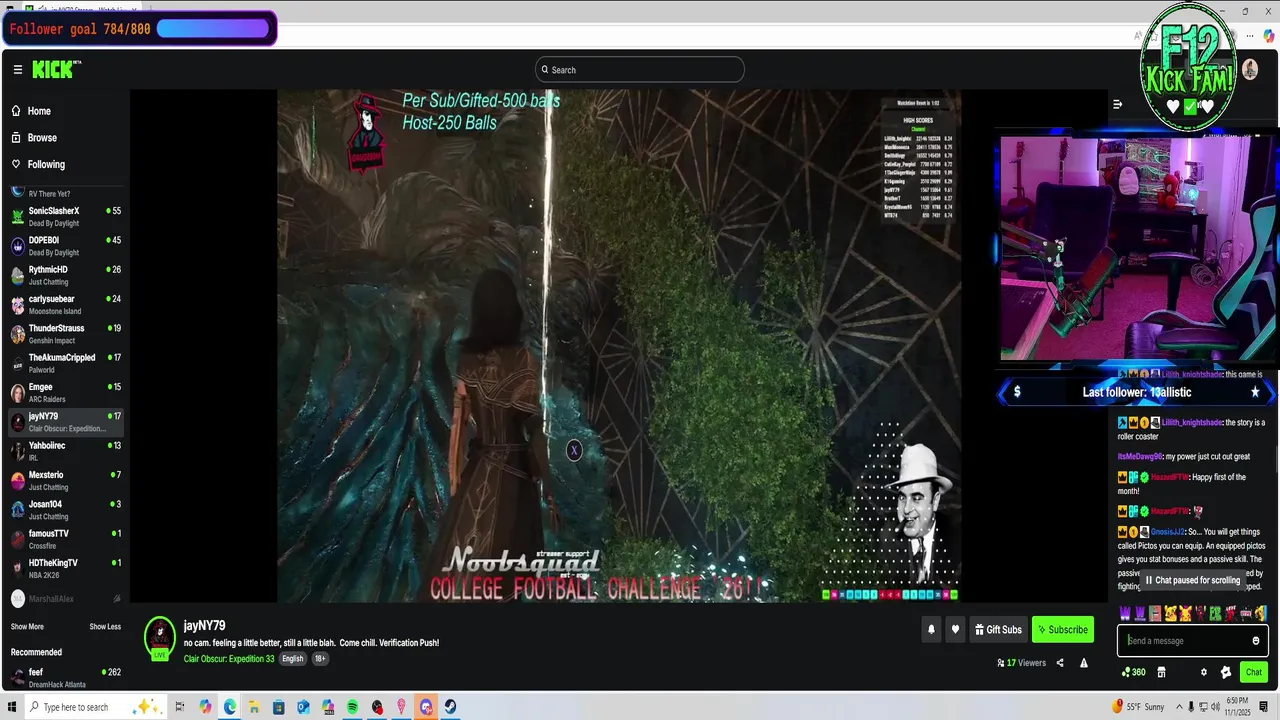Click the 17 Viewers count
Viewport: 1280px width, 720px height.
click(x=1021, y=663)
